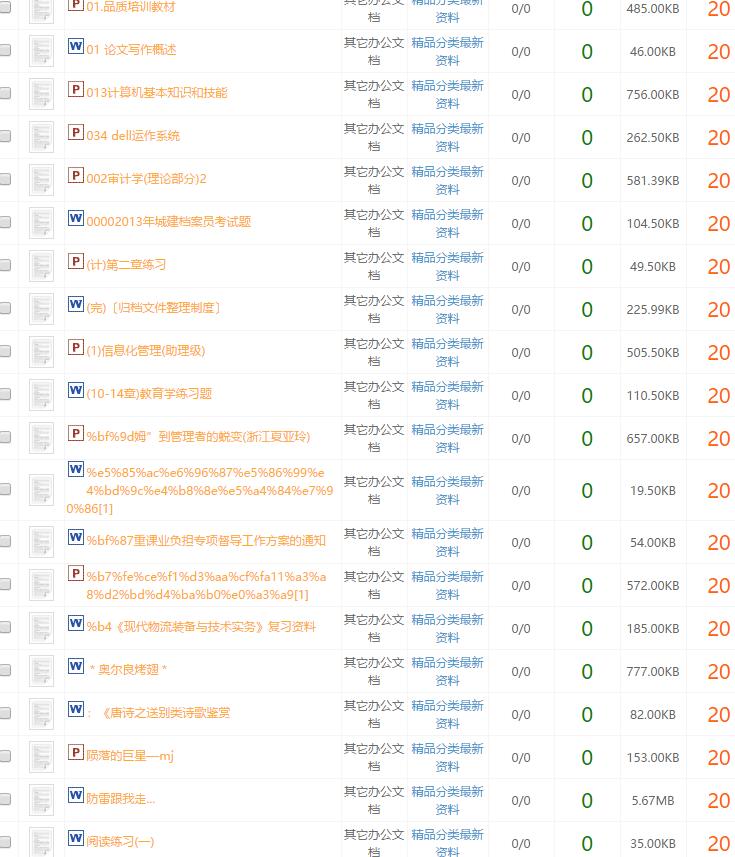Open the document thumbnail for (完)〔归档文件整理制度〕
Image resolution: width=735 pixels, height=857 pixels.
point(41,309)
